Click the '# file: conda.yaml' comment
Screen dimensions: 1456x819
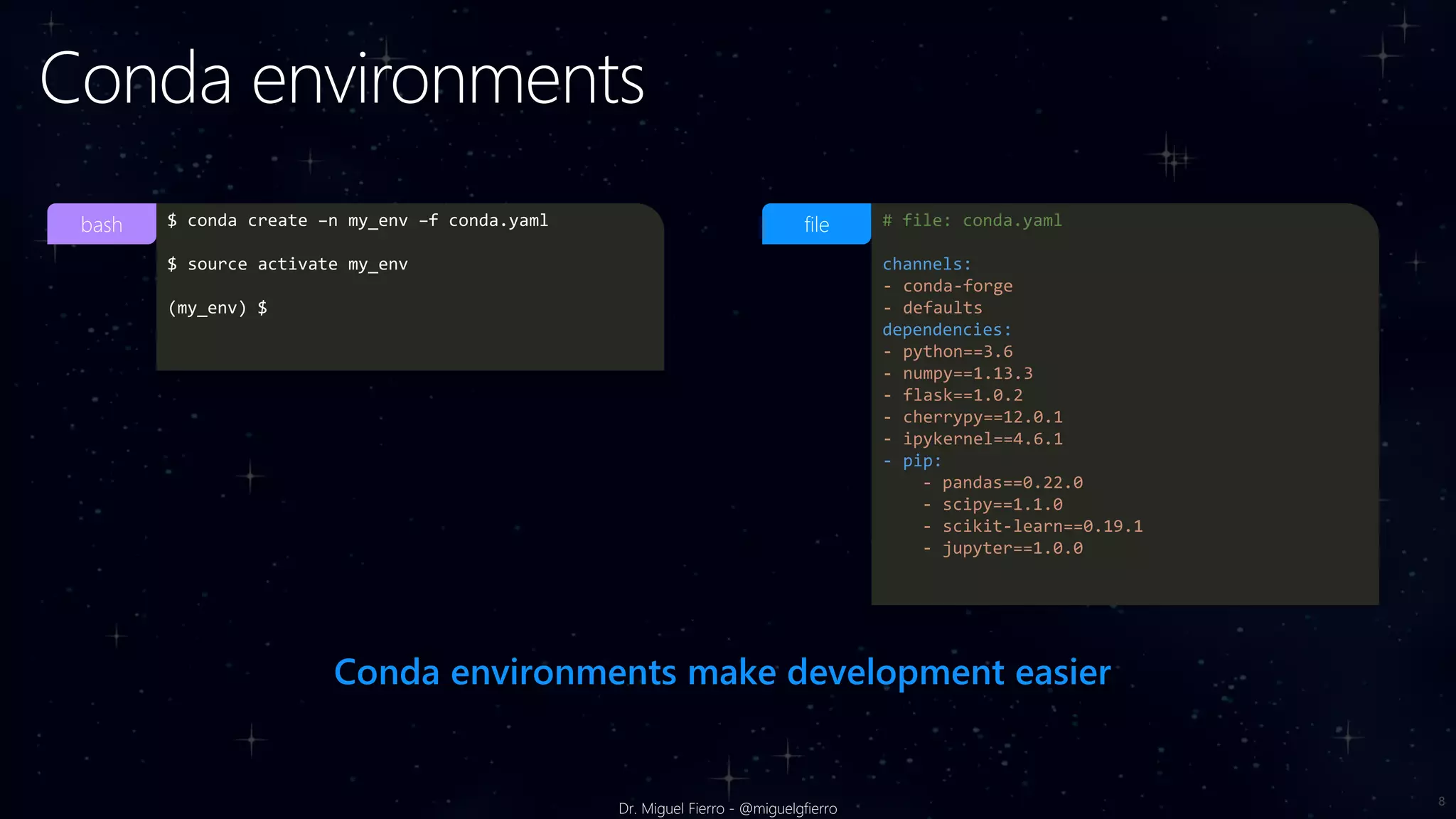click(x=972, y=220)
